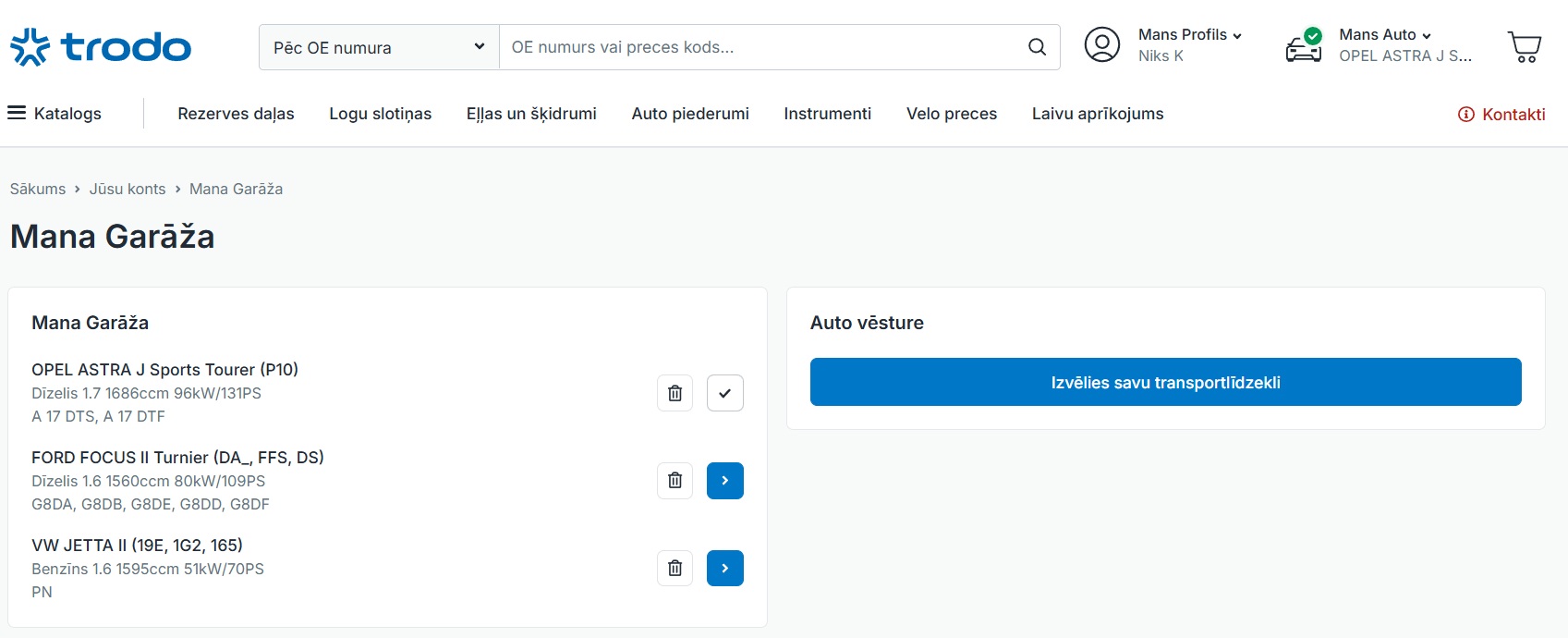Toggle the OPEL ASTRA J selected checkmark
This screenshot has height=638, width=1568.
click(x=724, y=393)
